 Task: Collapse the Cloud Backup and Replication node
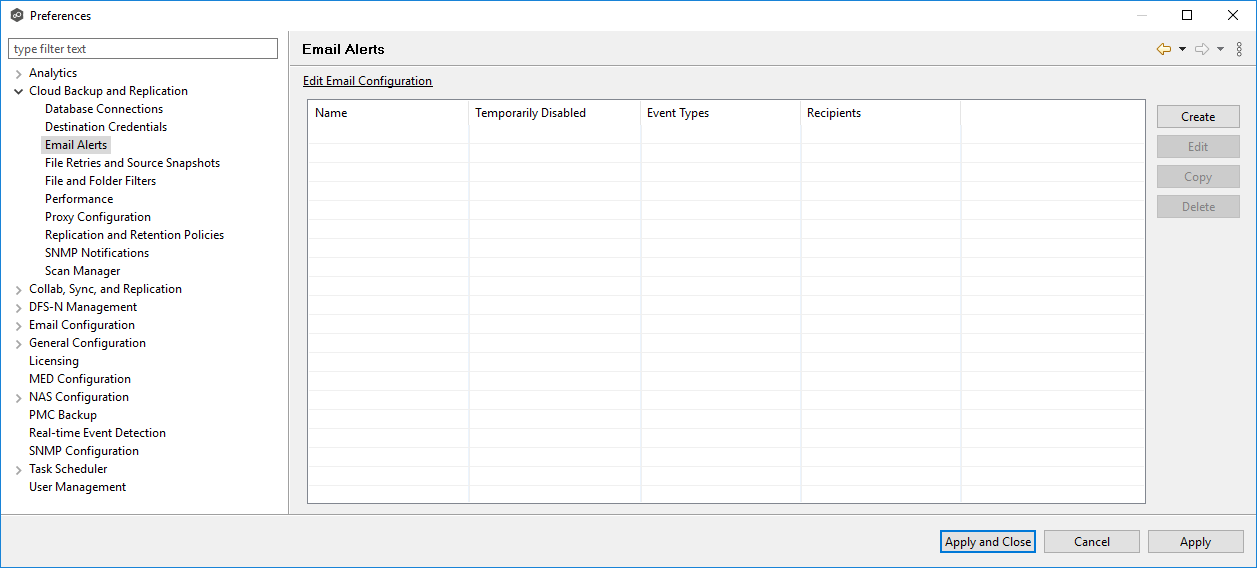[19, 91]
